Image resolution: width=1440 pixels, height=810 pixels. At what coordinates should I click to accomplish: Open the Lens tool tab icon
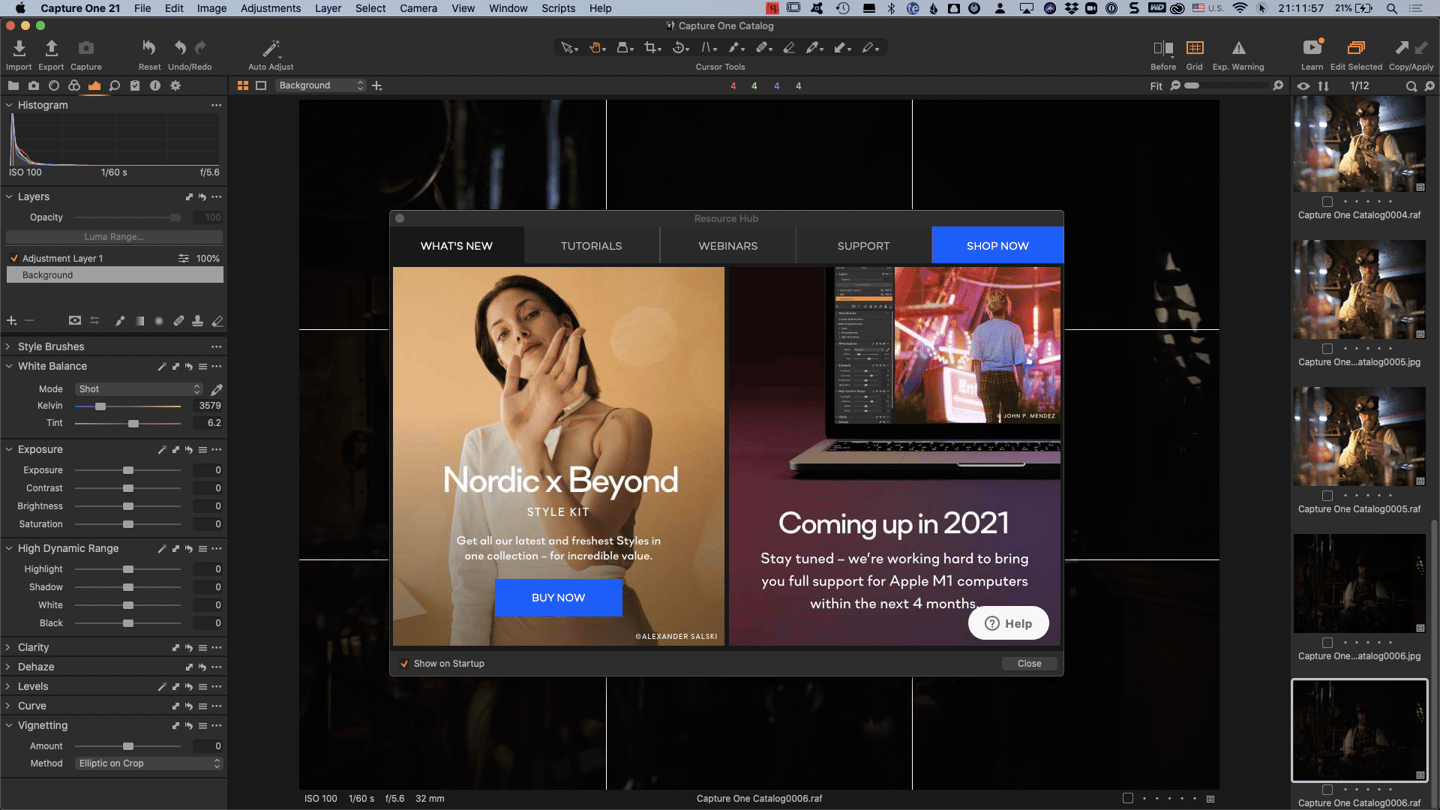coord(54,86)
